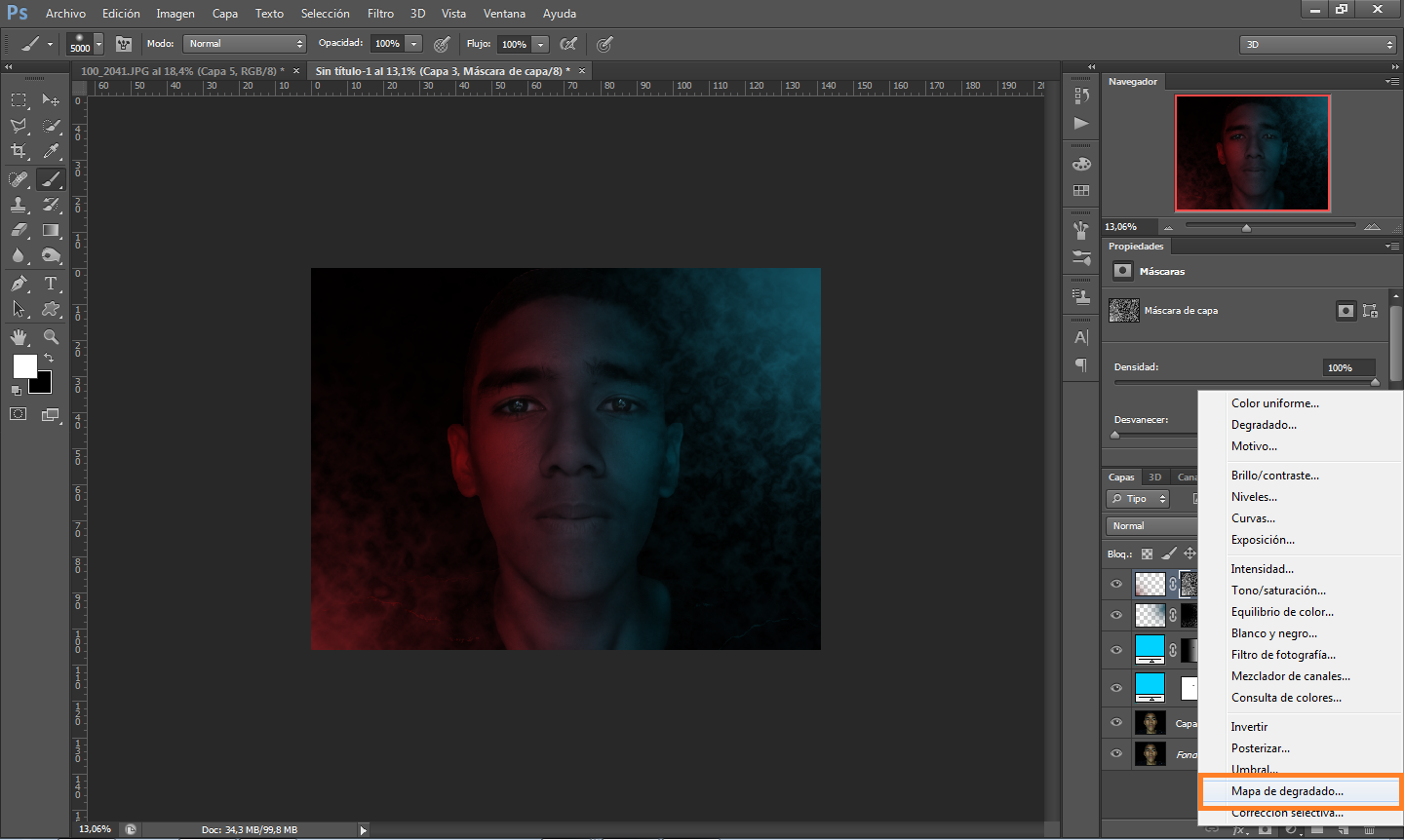Open the Flujo value dropdown arrow
The height and width of the screenshot is (840, 1404).
[x=541, y=44]
